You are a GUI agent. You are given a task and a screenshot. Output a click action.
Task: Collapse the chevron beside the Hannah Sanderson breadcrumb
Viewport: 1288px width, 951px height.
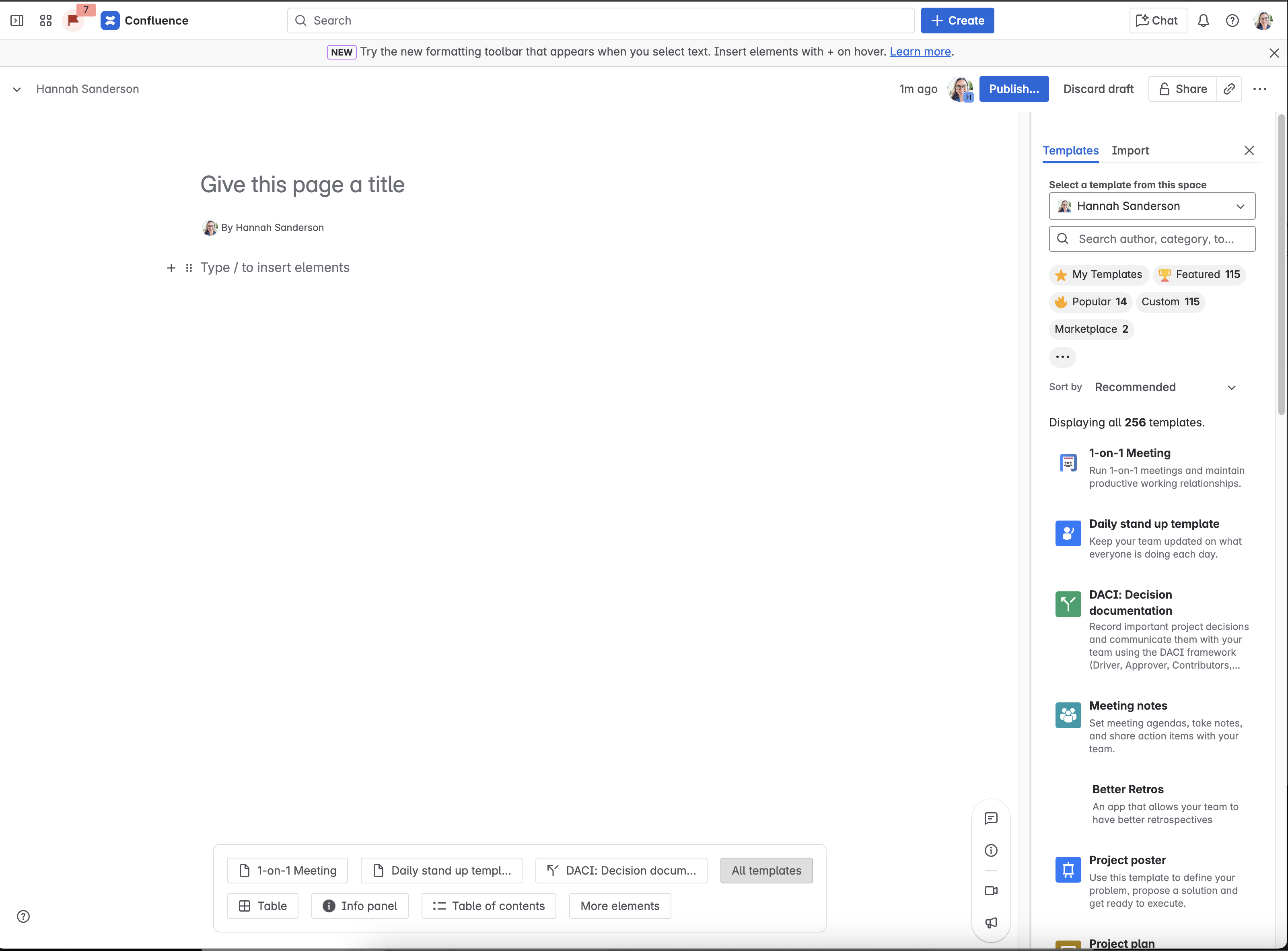16,89
